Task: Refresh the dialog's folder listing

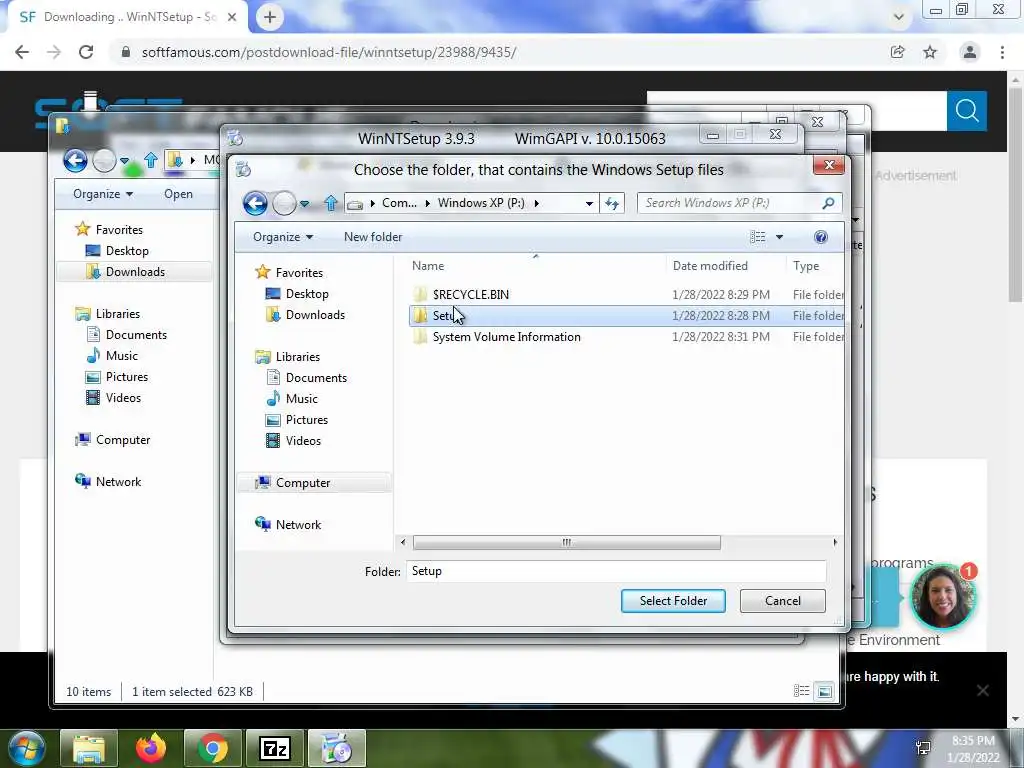Action: coord(612,203)
